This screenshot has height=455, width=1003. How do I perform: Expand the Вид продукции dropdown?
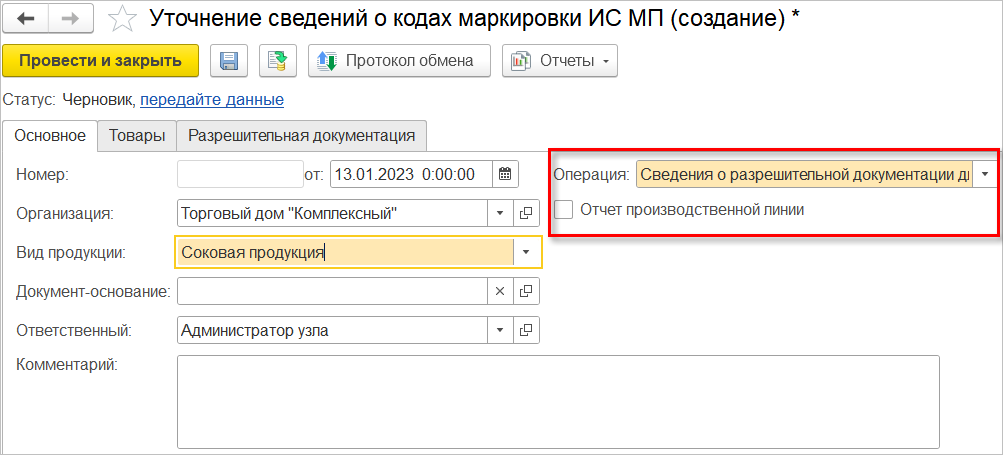527,252
